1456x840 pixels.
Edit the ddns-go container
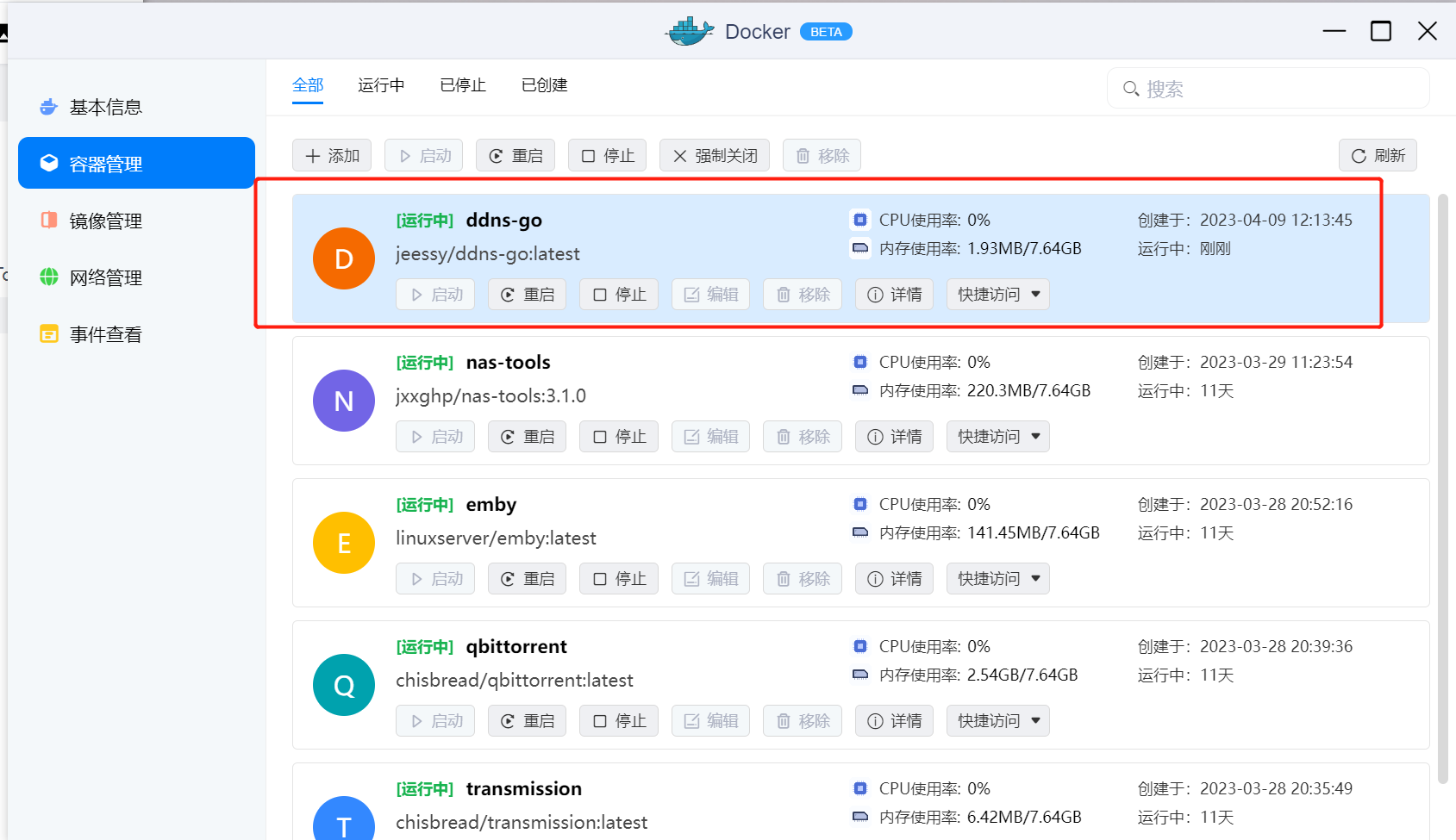click(x=711, y=295)
